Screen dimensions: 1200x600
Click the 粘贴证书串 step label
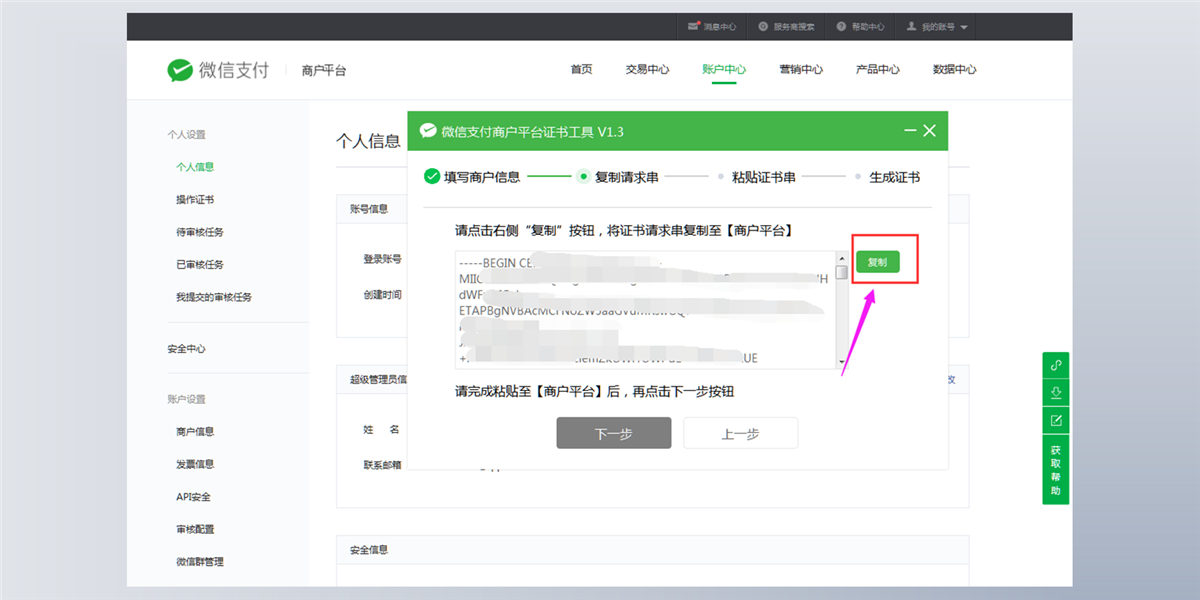coord(764,177)
